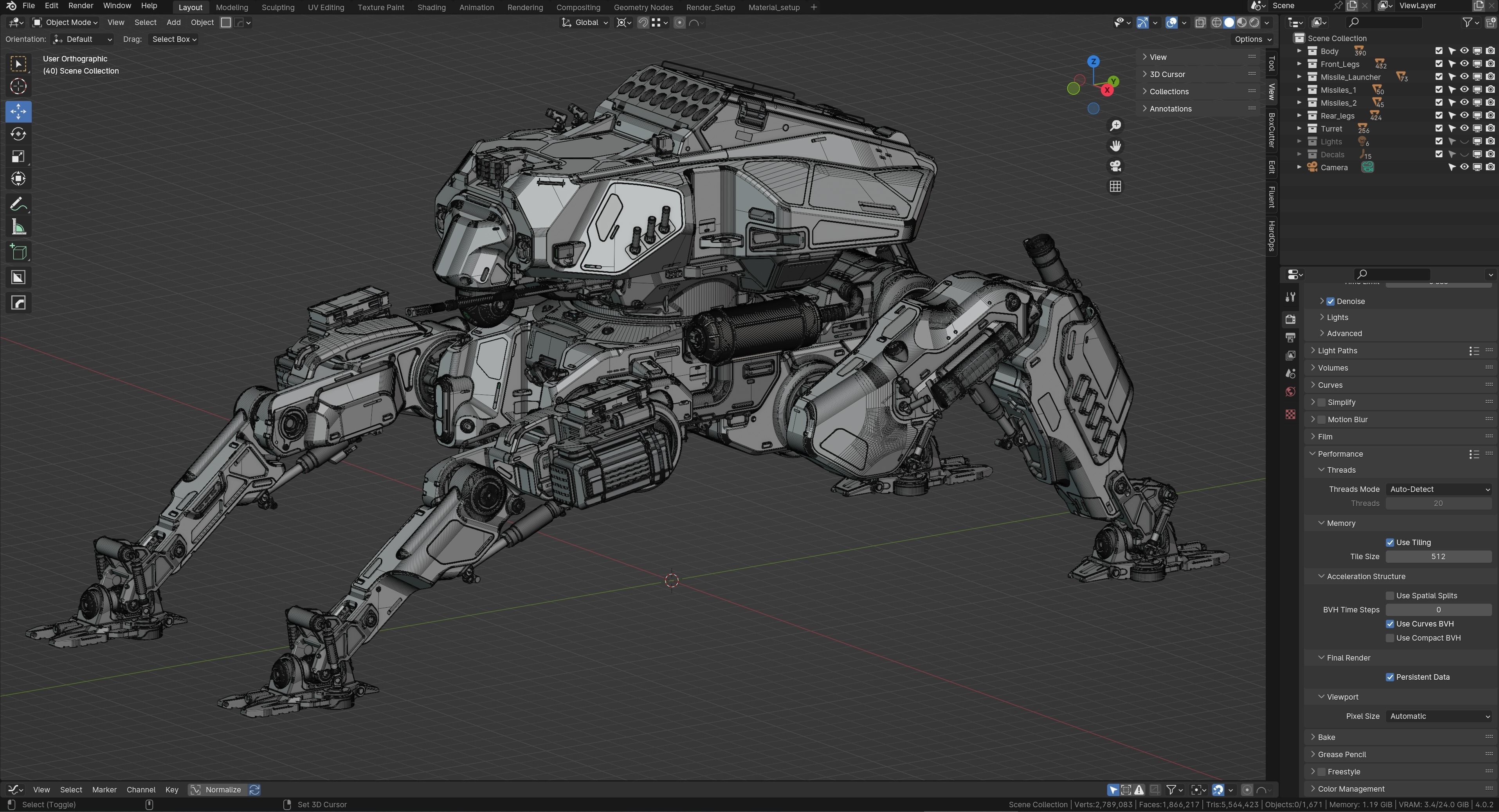Open the Object Mode dropdown
Viewport: 1499px width, 812px height.
[65, 23]
